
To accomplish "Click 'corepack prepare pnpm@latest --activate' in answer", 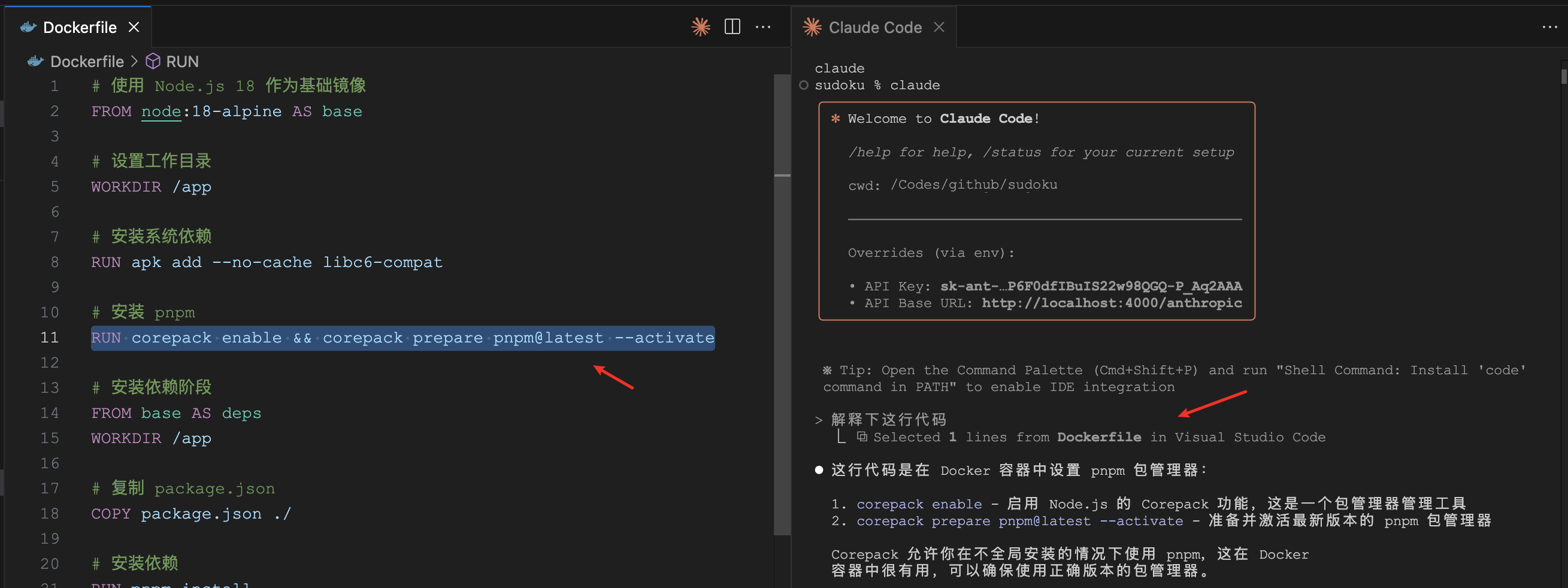I will tap(1019, 521).
